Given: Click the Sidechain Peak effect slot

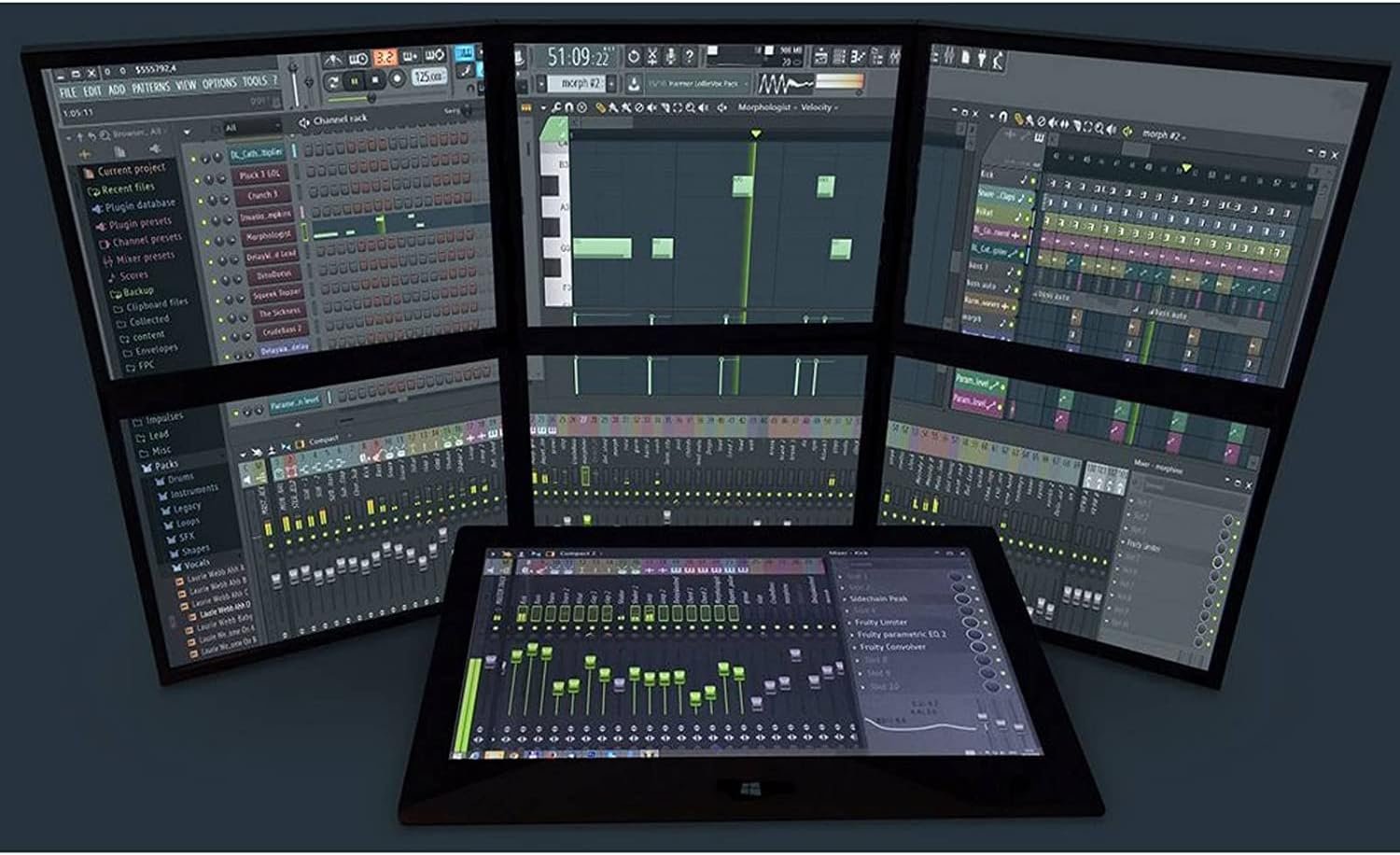Looking at the screenshot, I should tap(878, 598).
